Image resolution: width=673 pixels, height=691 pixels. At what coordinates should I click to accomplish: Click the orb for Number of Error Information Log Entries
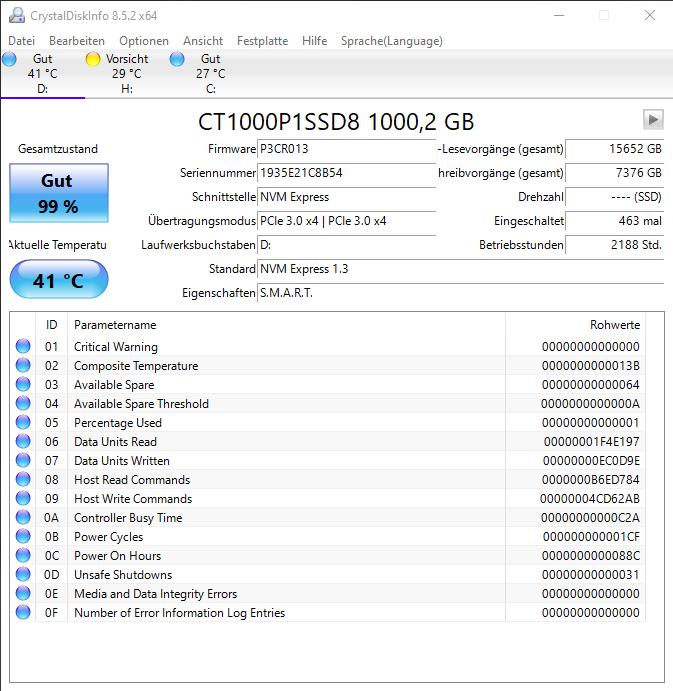[23, 612]
